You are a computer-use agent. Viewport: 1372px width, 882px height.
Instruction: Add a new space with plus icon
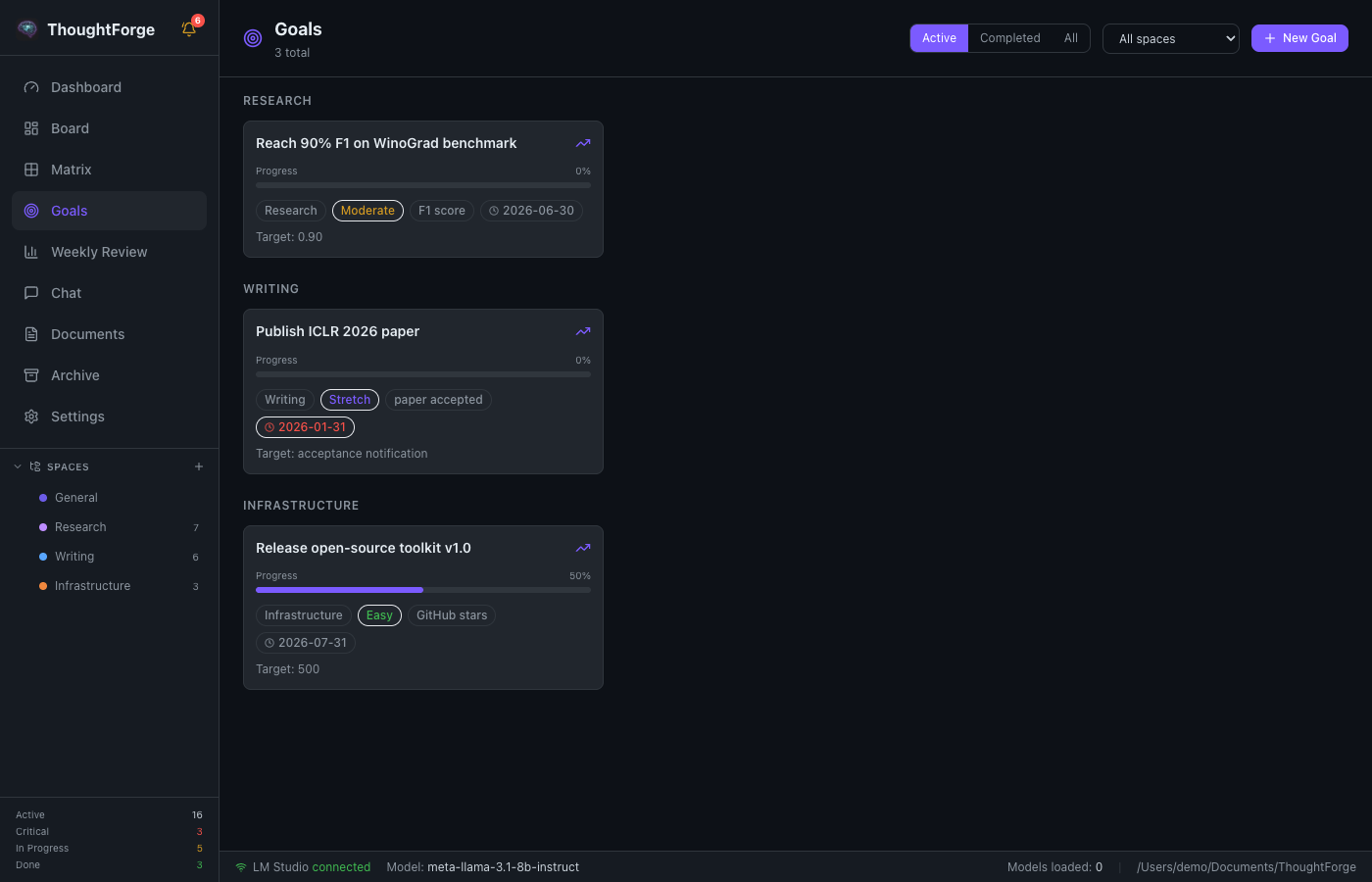[199, 466]
